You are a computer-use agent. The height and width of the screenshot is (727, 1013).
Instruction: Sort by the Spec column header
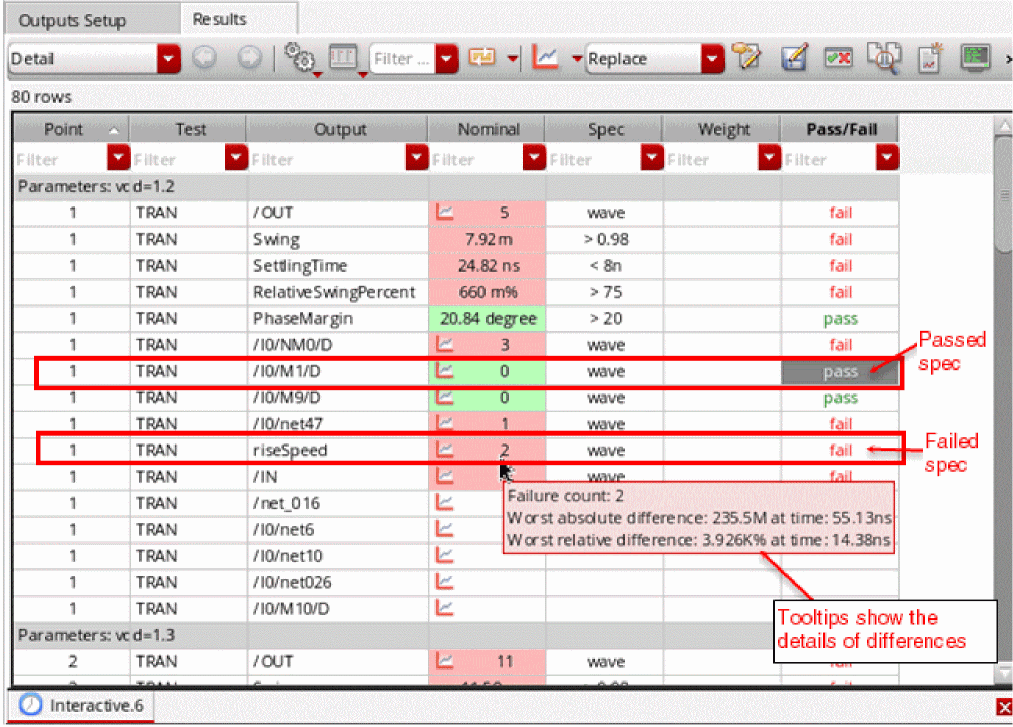(x=605, y=129)
